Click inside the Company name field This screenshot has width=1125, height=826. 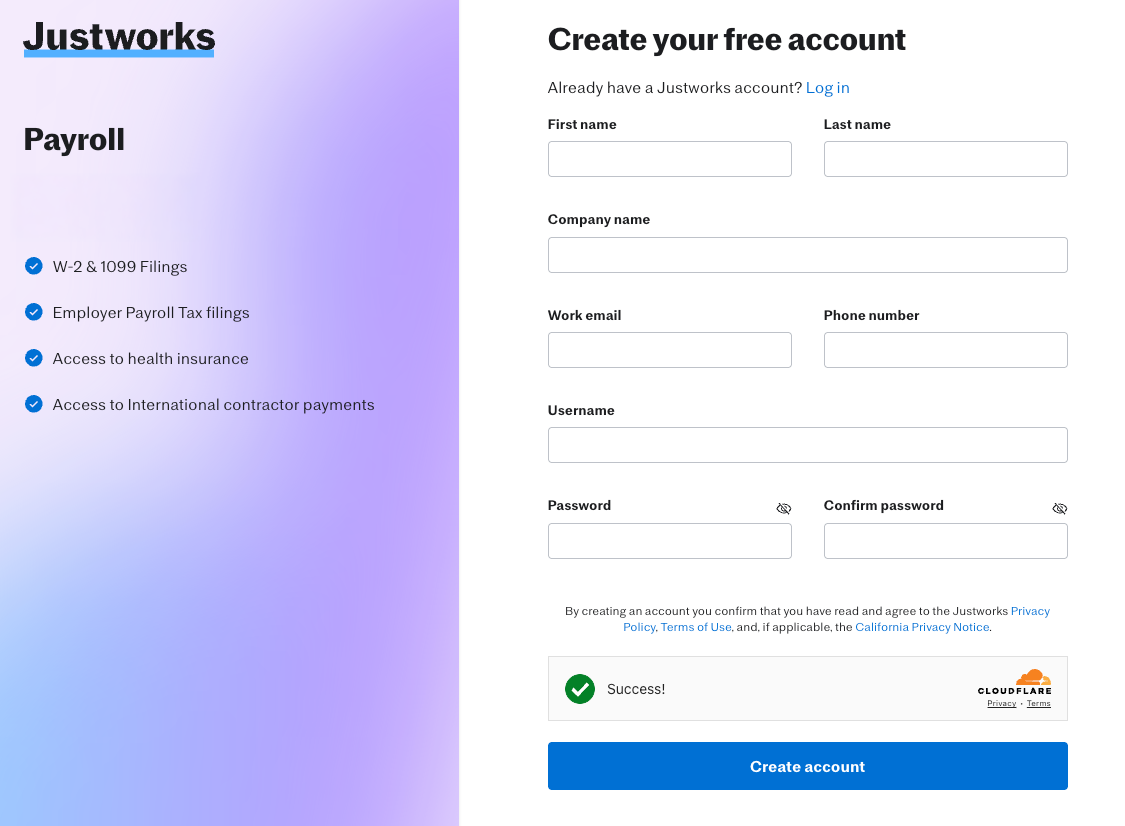pos(807,255)
